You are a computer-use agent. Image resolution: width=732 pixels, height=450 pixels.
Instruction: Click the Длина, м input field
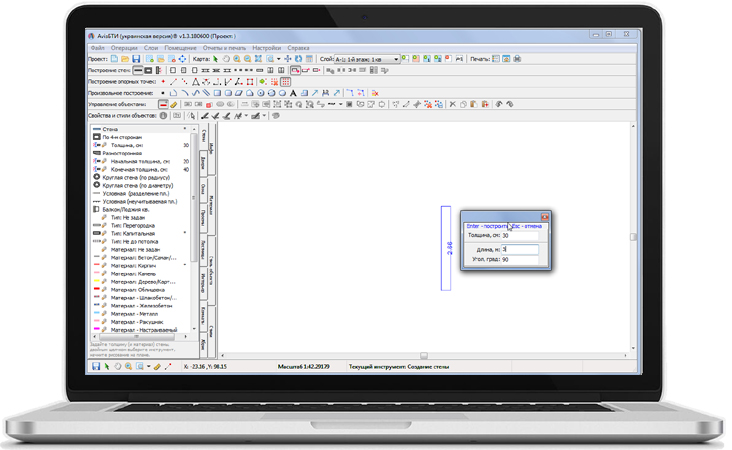click(519, 249)
